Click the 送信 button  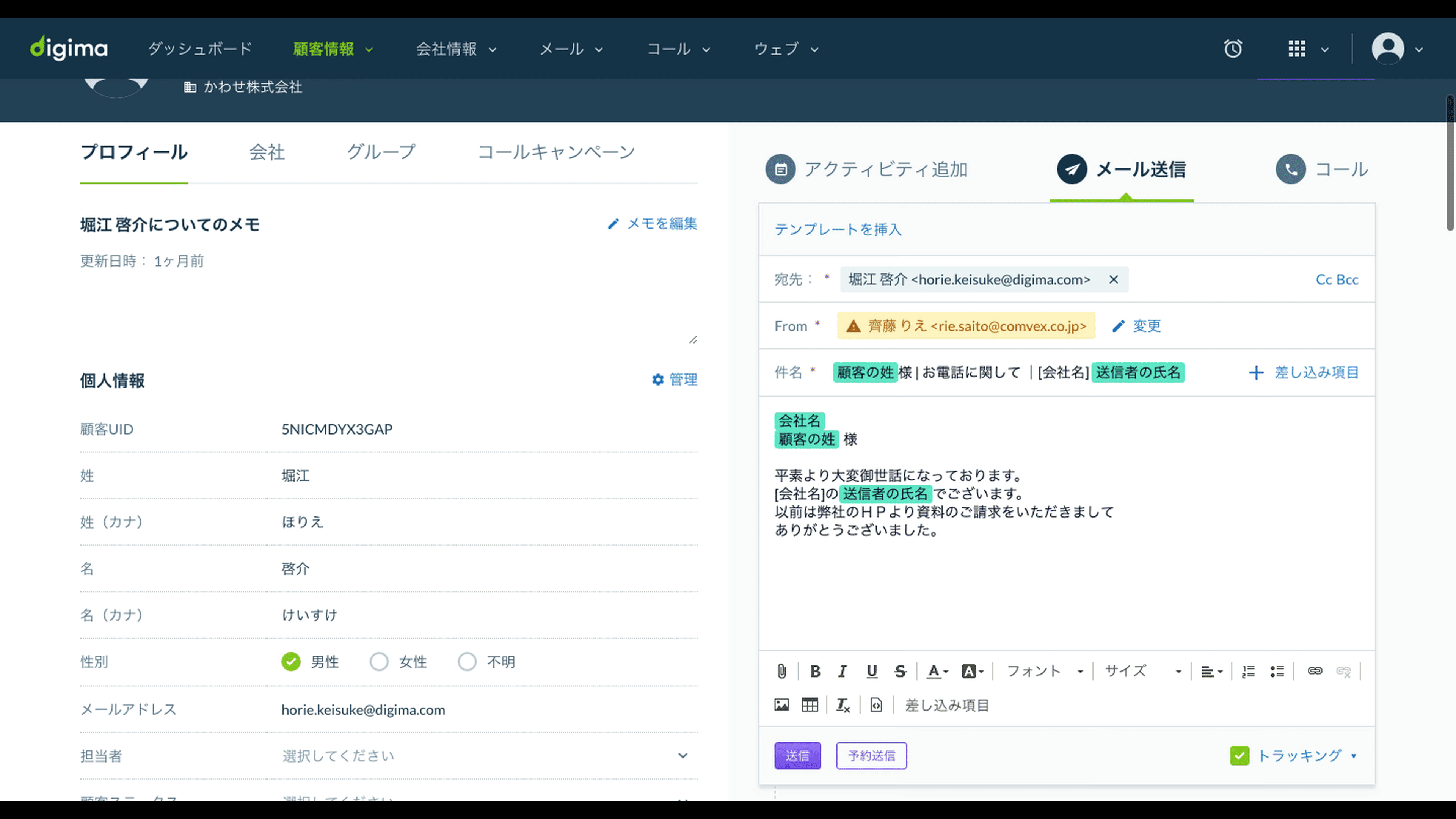pos(797,756)
